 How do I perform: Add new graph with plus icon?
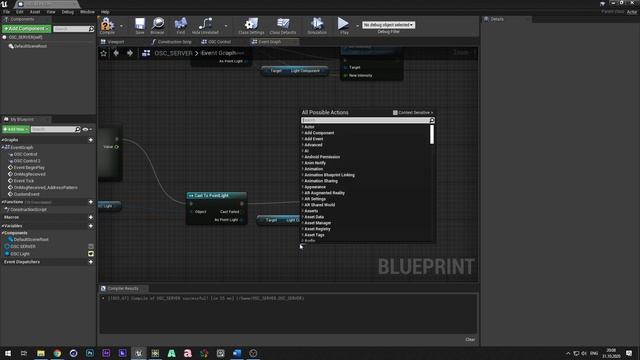(x=91, y=140)
